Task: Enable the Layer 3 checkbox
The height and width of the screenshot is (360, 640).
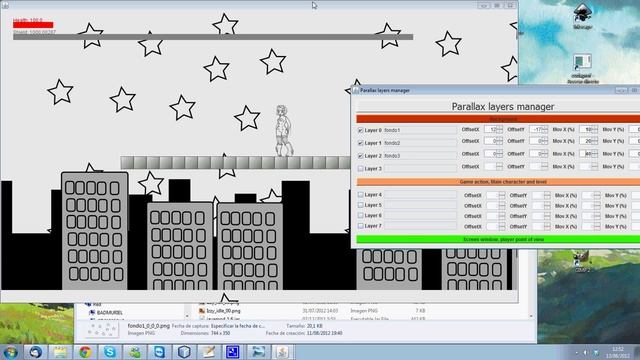Action: pos(360,168)
